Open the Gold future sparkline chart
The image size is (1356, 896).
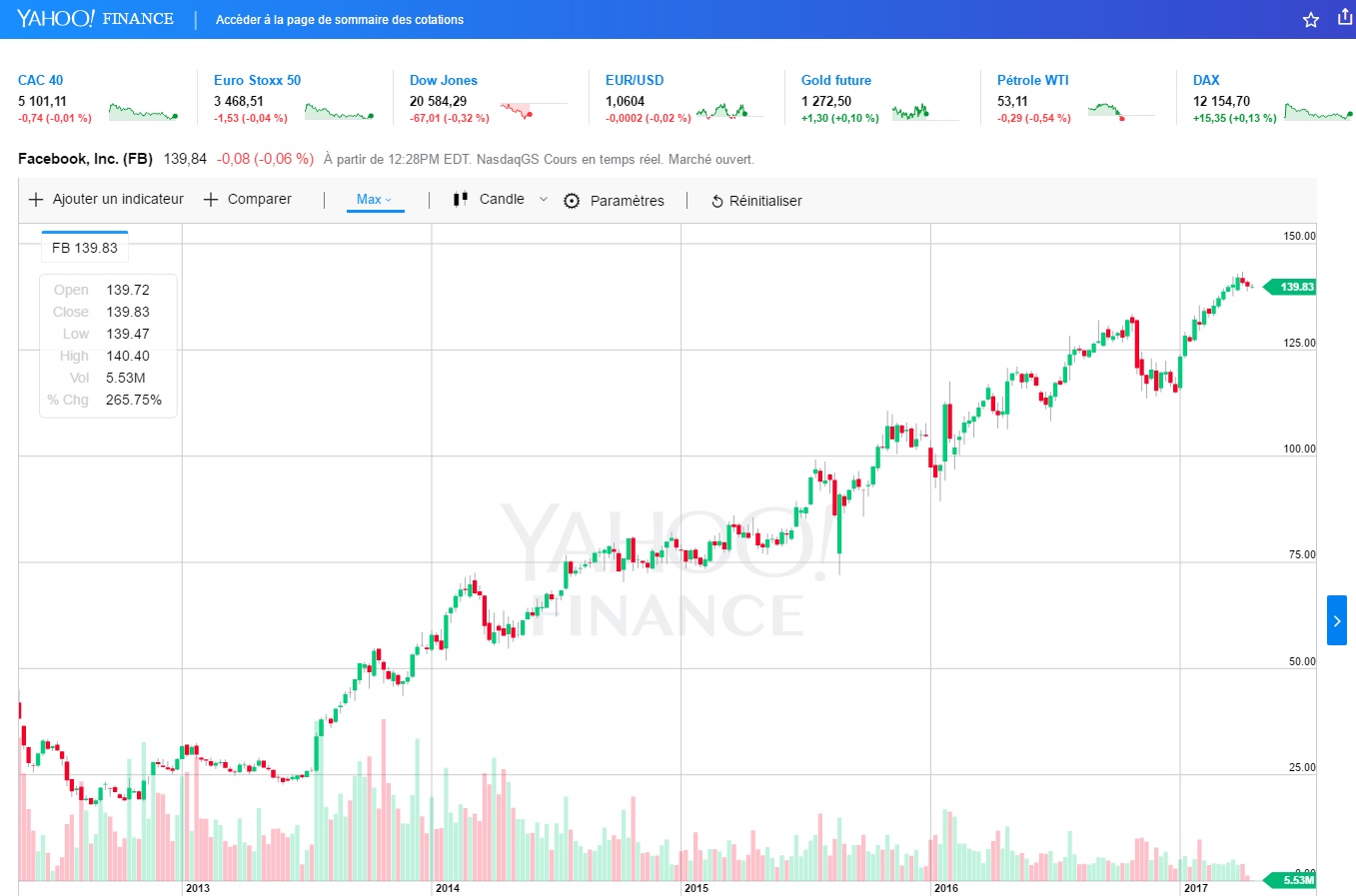coord(925,111)
